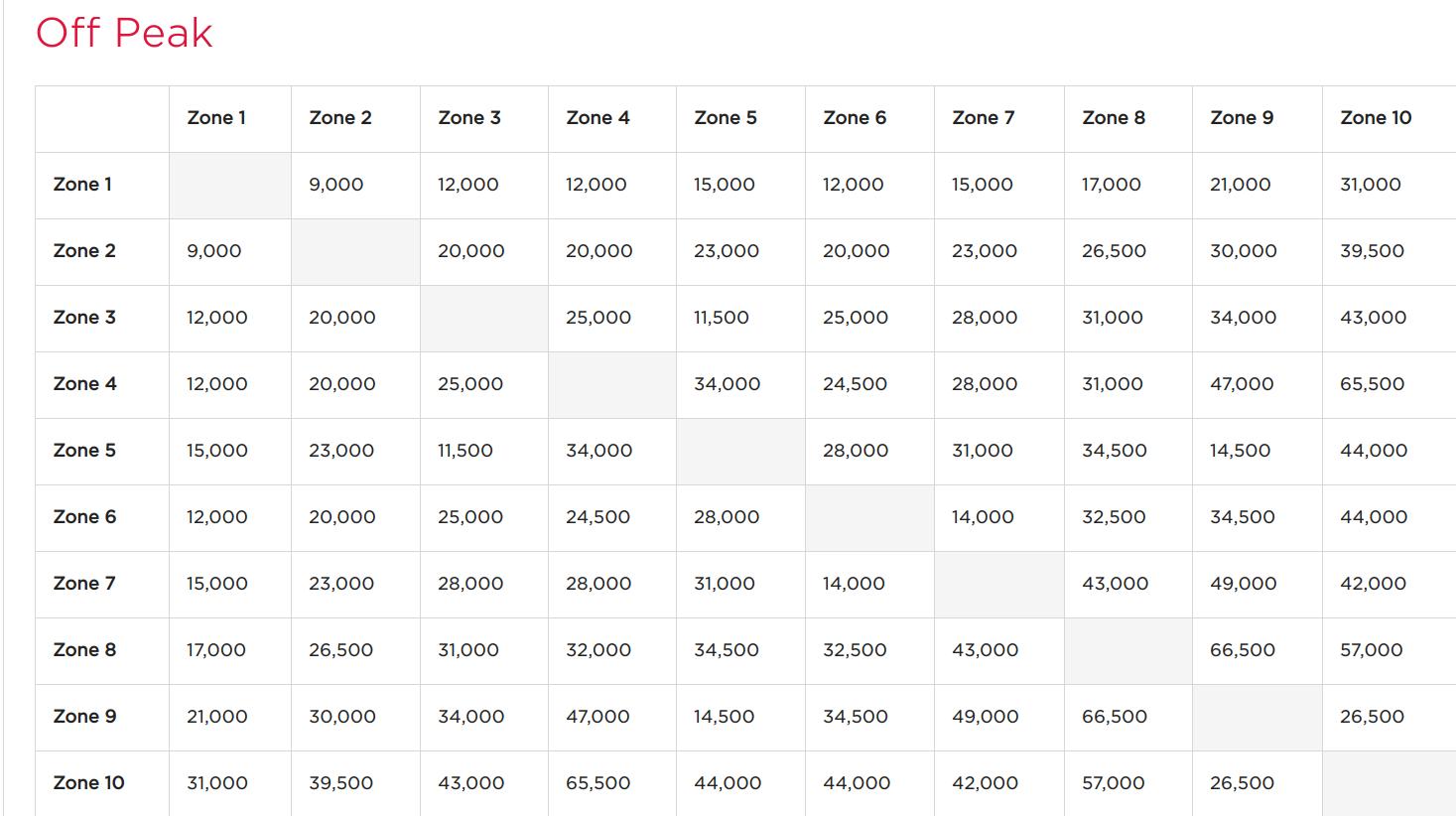Image resolution: width=1456 pixels, height=816 pixels.
Task: Select the Zone 3 row label
Action: (x=84, y=318)
